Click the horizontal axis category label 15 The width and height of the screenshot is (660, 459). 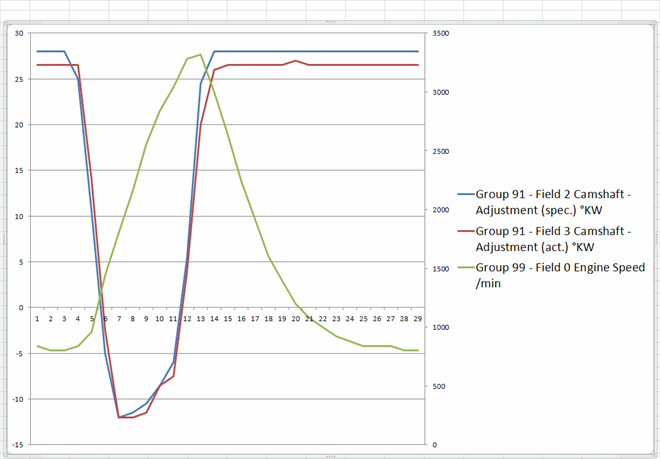click(x=228, y=319)
